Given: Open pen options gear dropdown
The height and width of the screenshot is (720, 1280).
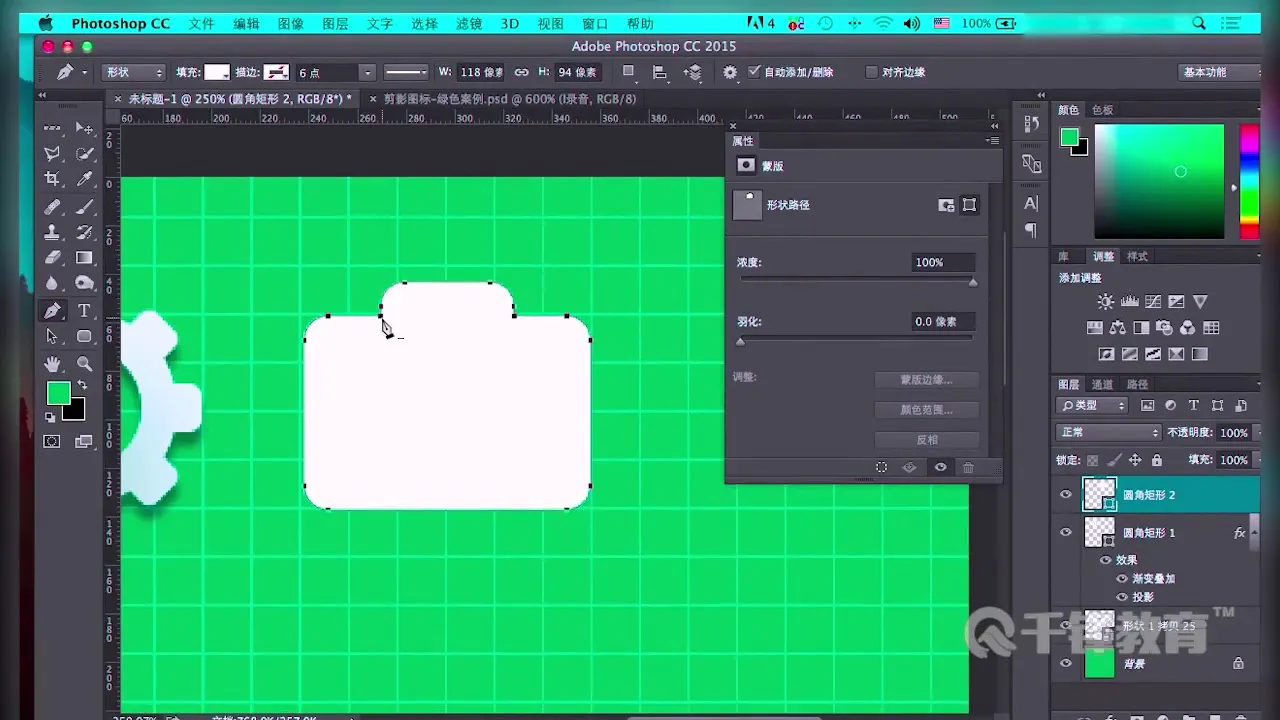Looking at the screenshot, I should click(x=731, y=72).
